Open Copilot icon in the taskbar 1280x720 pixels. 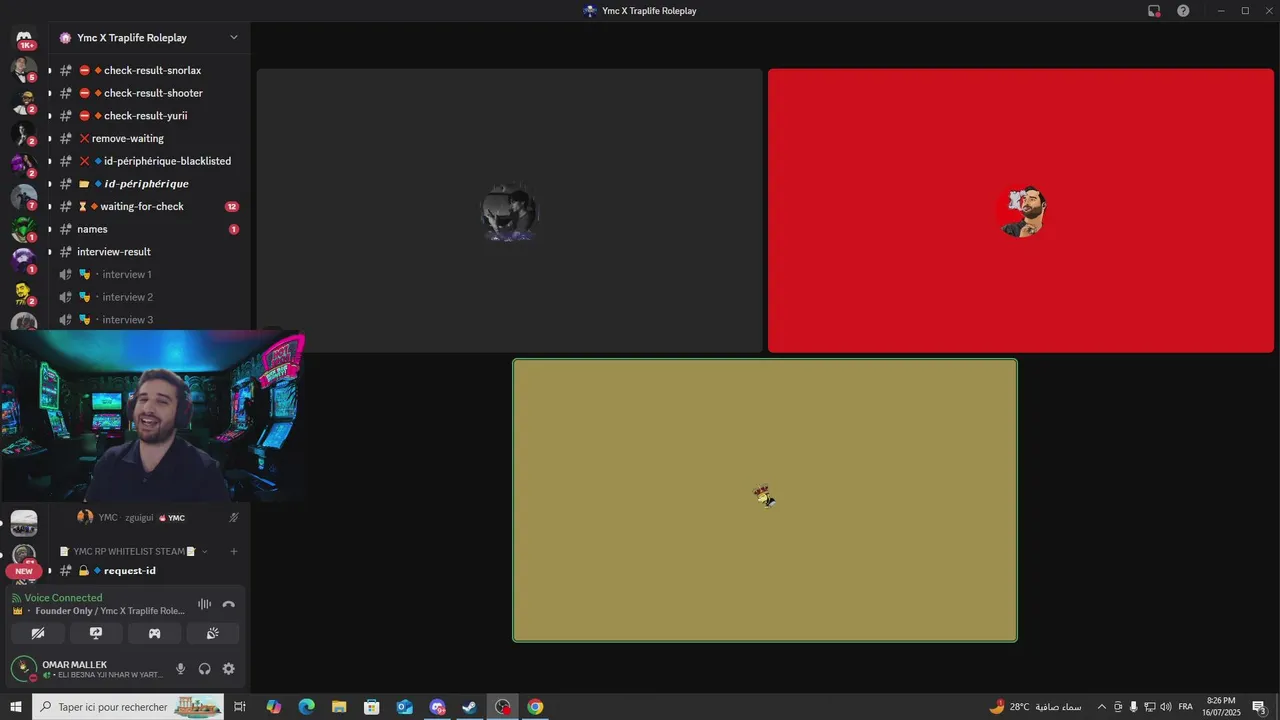click(273, 707)
